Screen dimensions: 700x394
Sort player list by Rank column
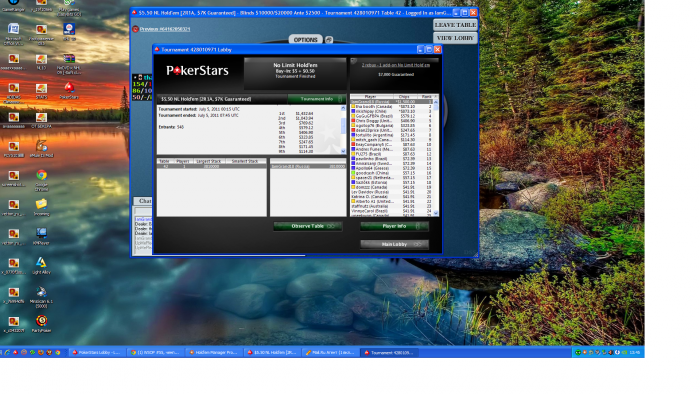(x=426, y=96)
